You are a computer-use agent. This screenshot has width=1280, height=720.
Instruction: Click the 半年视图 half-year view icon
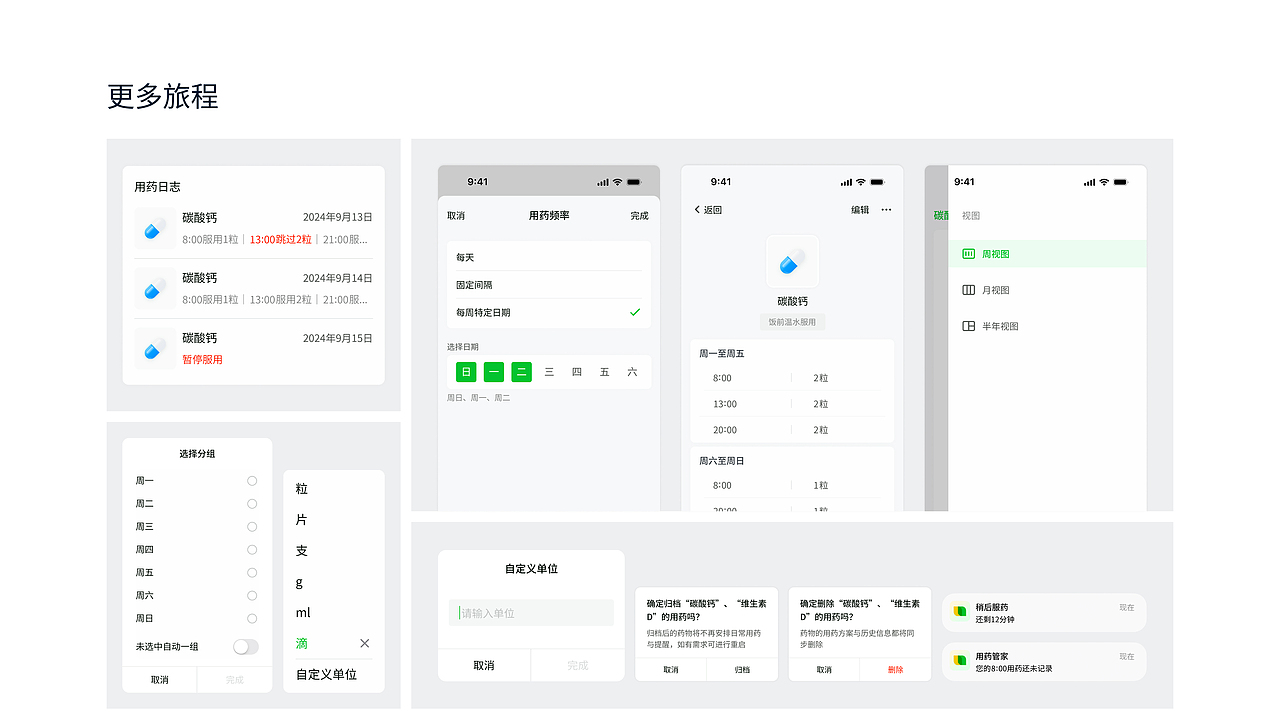(x=968, y=326)
